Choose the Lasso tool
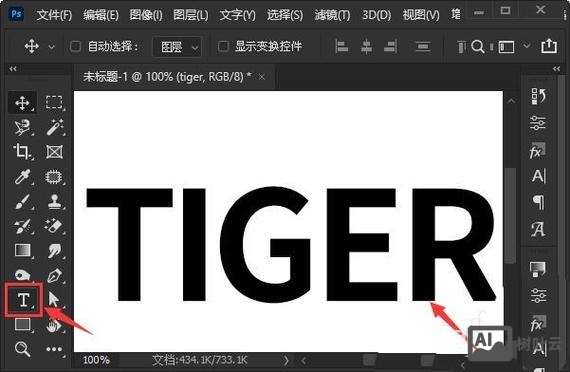This screenshot has height=372, width=570. pyautogui.click(x=23, y=127)
